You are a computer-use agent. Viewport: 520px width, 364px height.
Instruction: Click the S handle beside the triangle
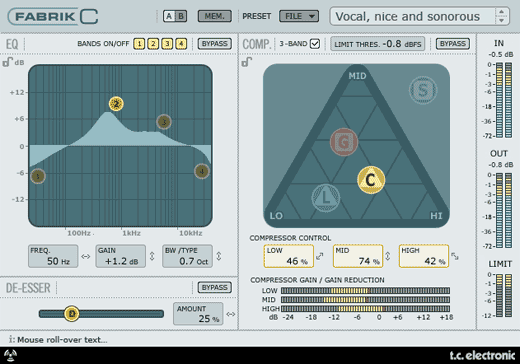423,90
